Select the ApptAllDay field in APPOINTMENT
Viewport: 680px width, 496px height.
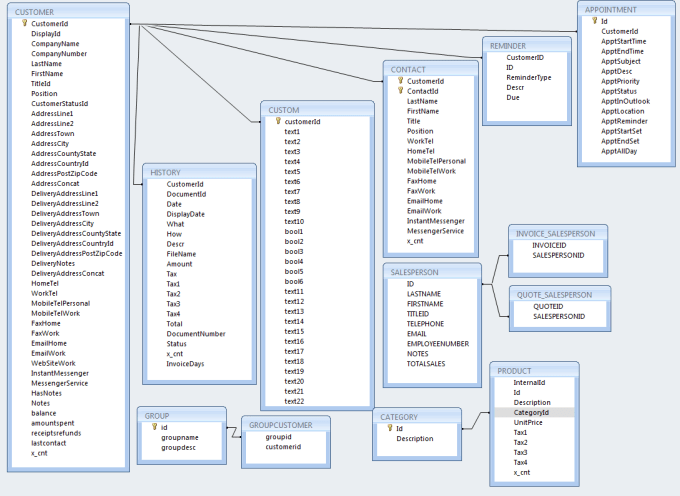(619, 151)
